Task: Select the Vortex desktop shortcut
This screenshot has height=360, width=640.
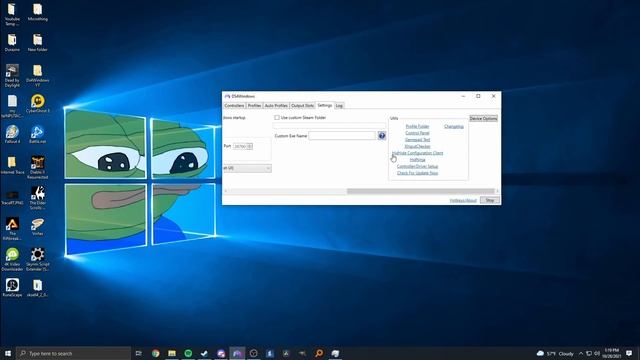Action: point(38,227)
